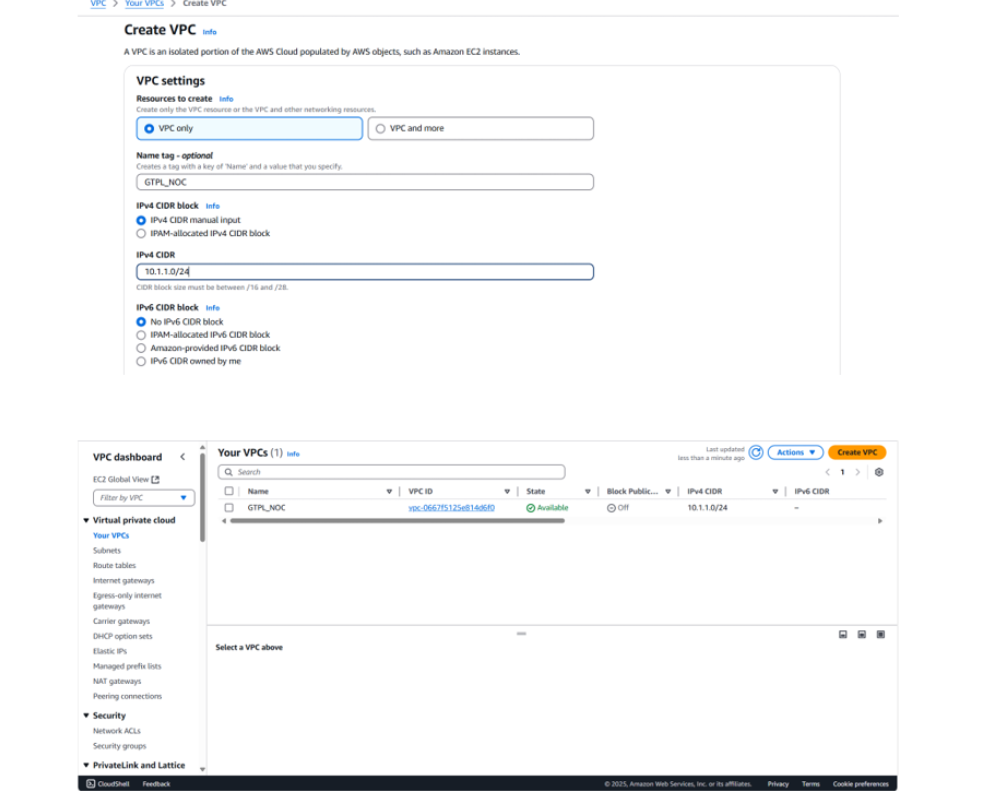Open Subnets in the sidebar

click(x=107, y=550)
